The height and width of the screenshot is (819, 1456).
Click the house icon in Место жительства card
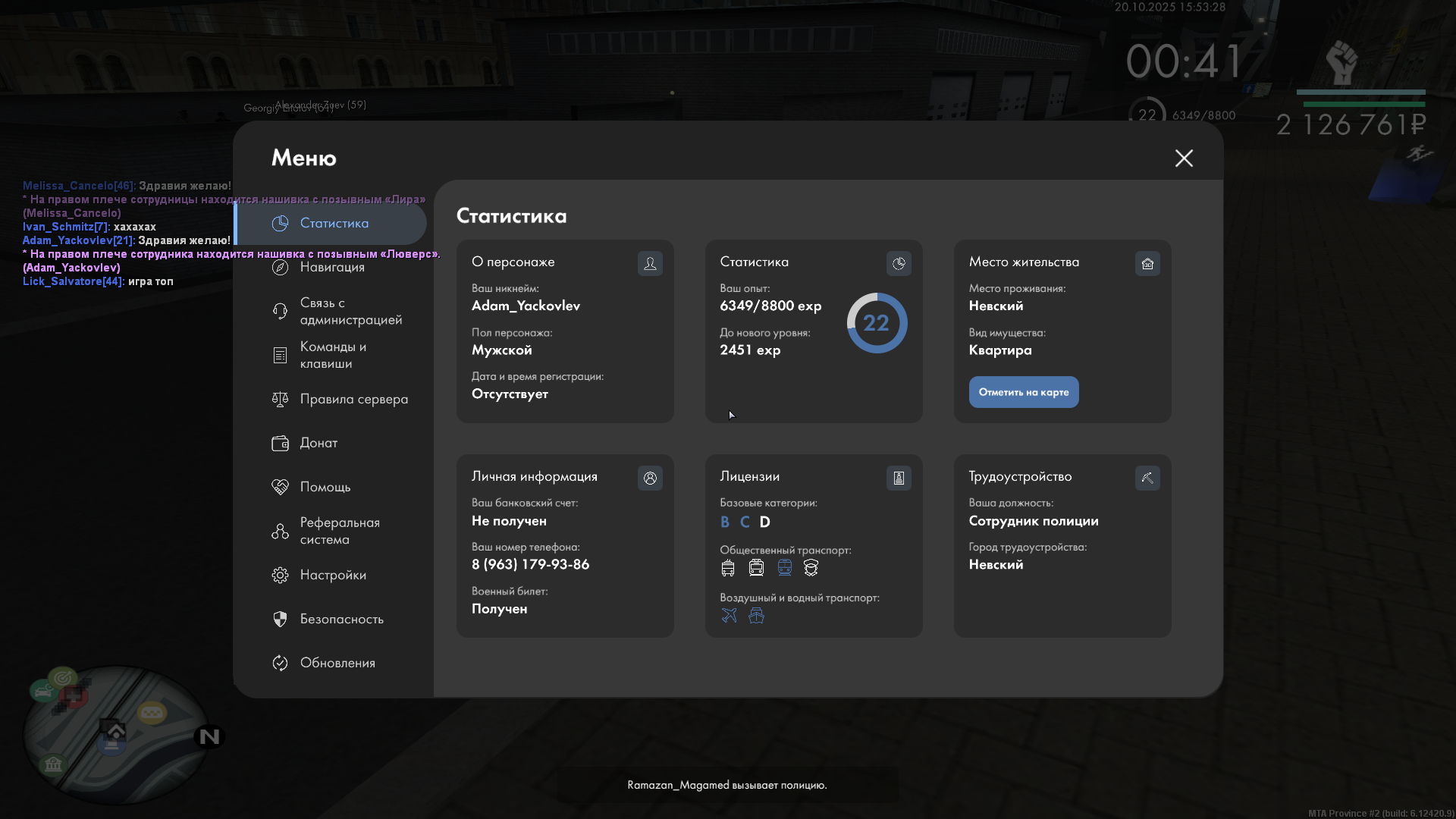click(x=1147, y=263)
